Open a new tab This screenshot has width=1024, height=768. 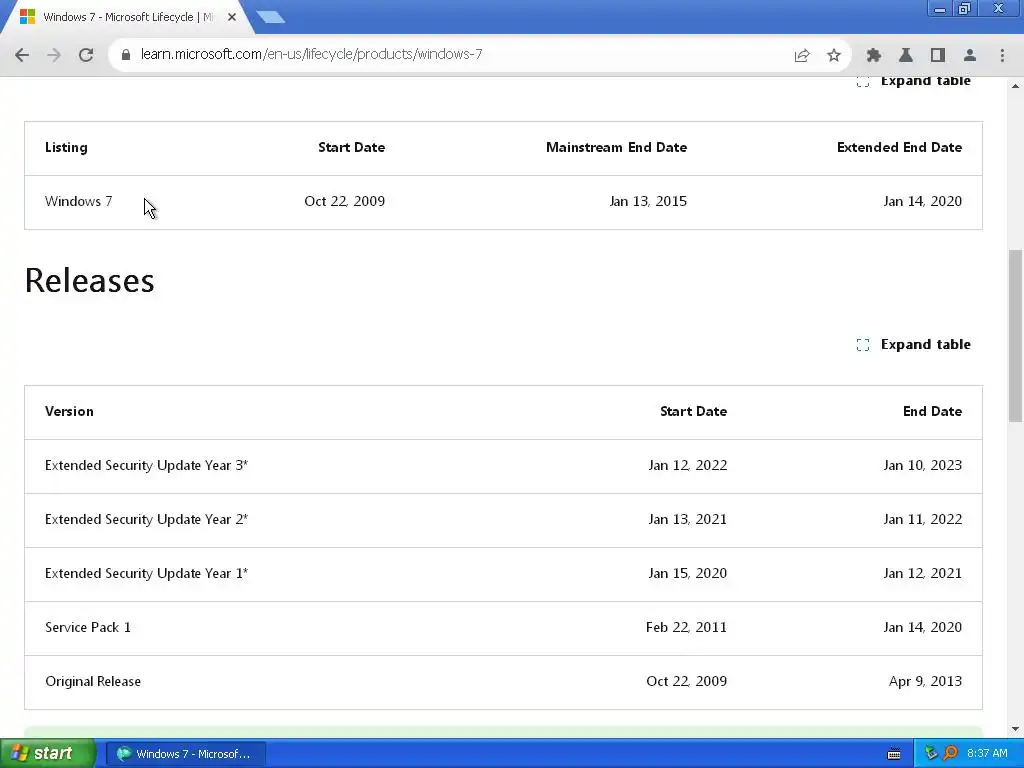[270, 17]
